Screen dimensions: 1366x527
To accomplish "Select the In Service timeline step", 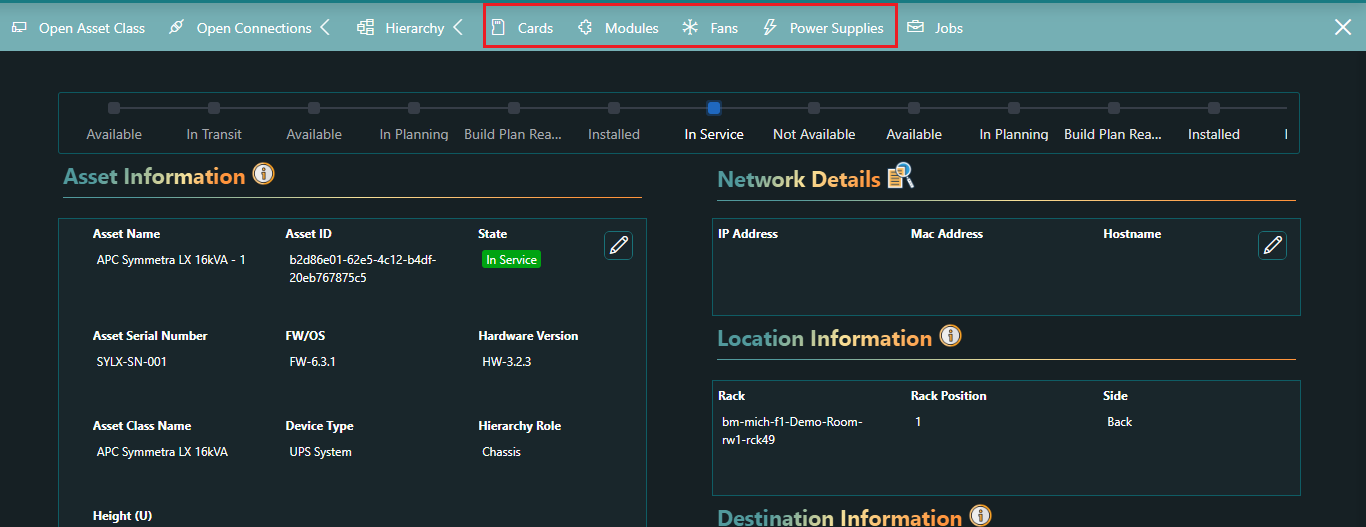I will coord(714,108).
